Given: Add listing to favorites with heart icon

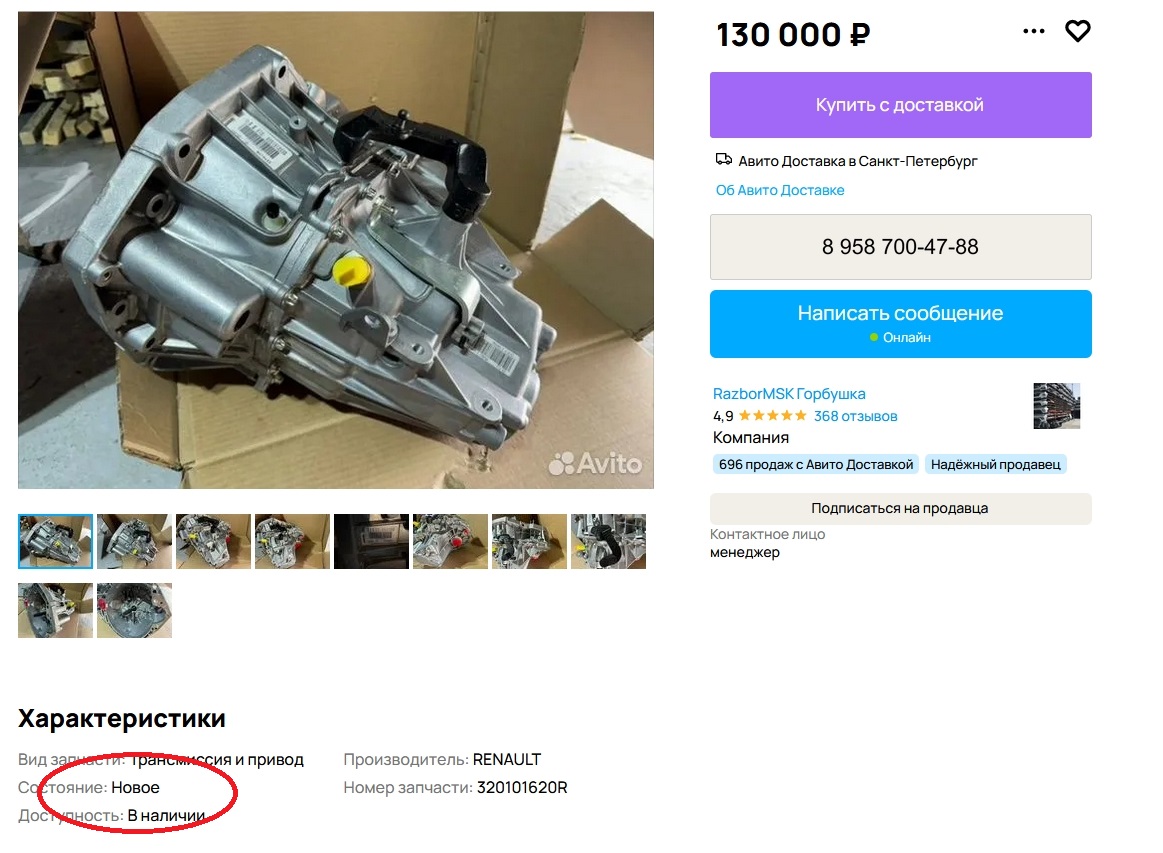Looking at the screenshot, I should [1077, 31].
